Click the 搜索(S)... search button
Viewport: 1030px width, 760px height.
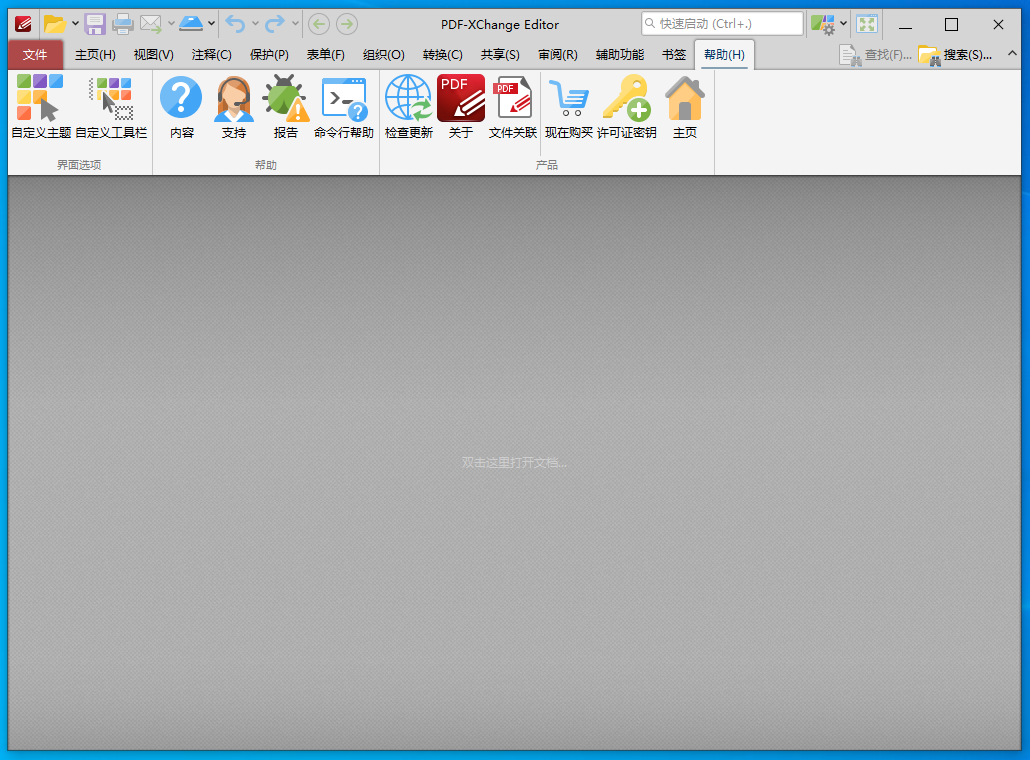tap(956, 55)
